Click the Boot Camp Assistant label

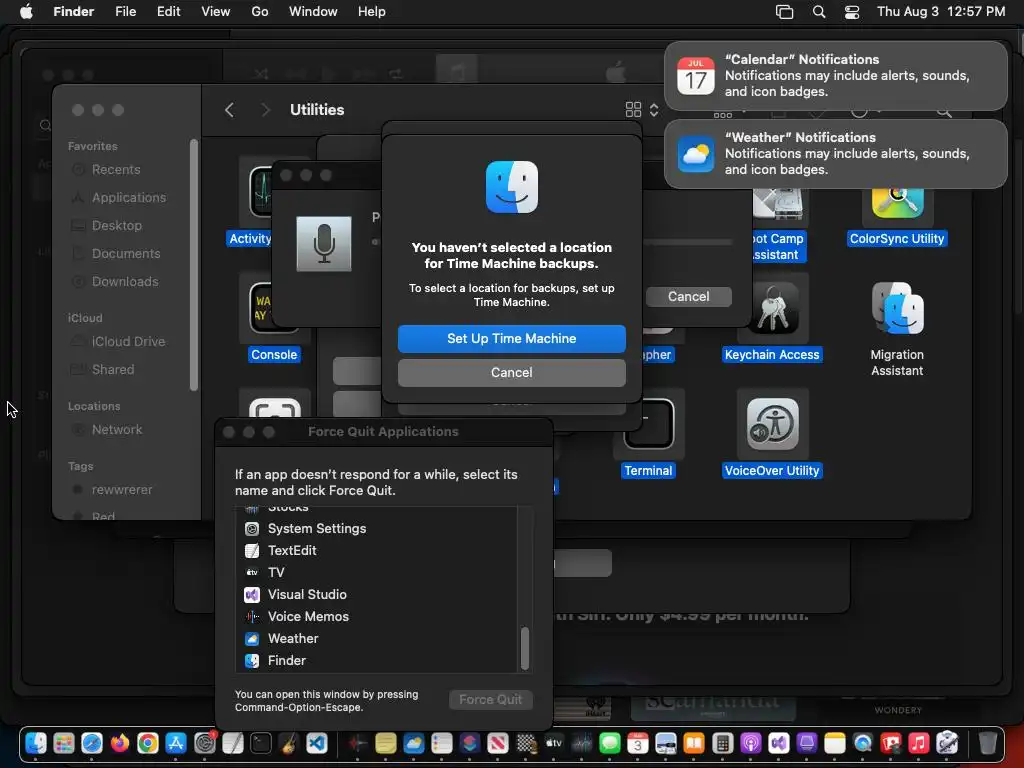point(776,247)
